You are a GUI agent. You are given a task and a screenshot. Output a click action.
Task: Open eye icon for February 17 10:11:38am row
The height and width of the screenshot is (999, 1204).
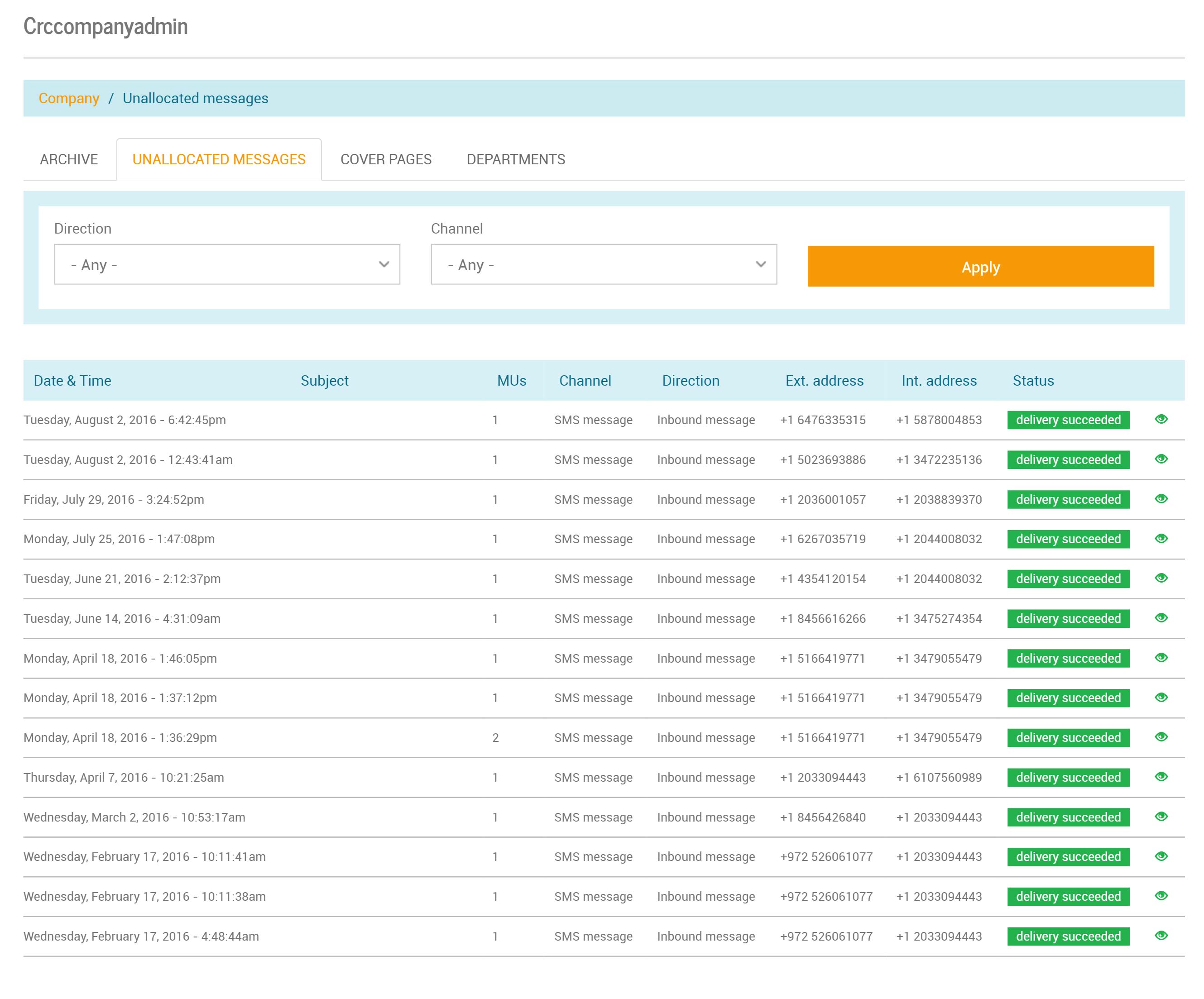(1161, 895)
